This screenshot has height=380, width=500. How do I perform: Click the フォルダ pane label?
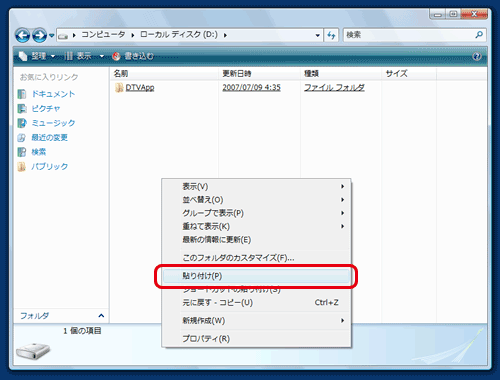click(x=35, y=316)
